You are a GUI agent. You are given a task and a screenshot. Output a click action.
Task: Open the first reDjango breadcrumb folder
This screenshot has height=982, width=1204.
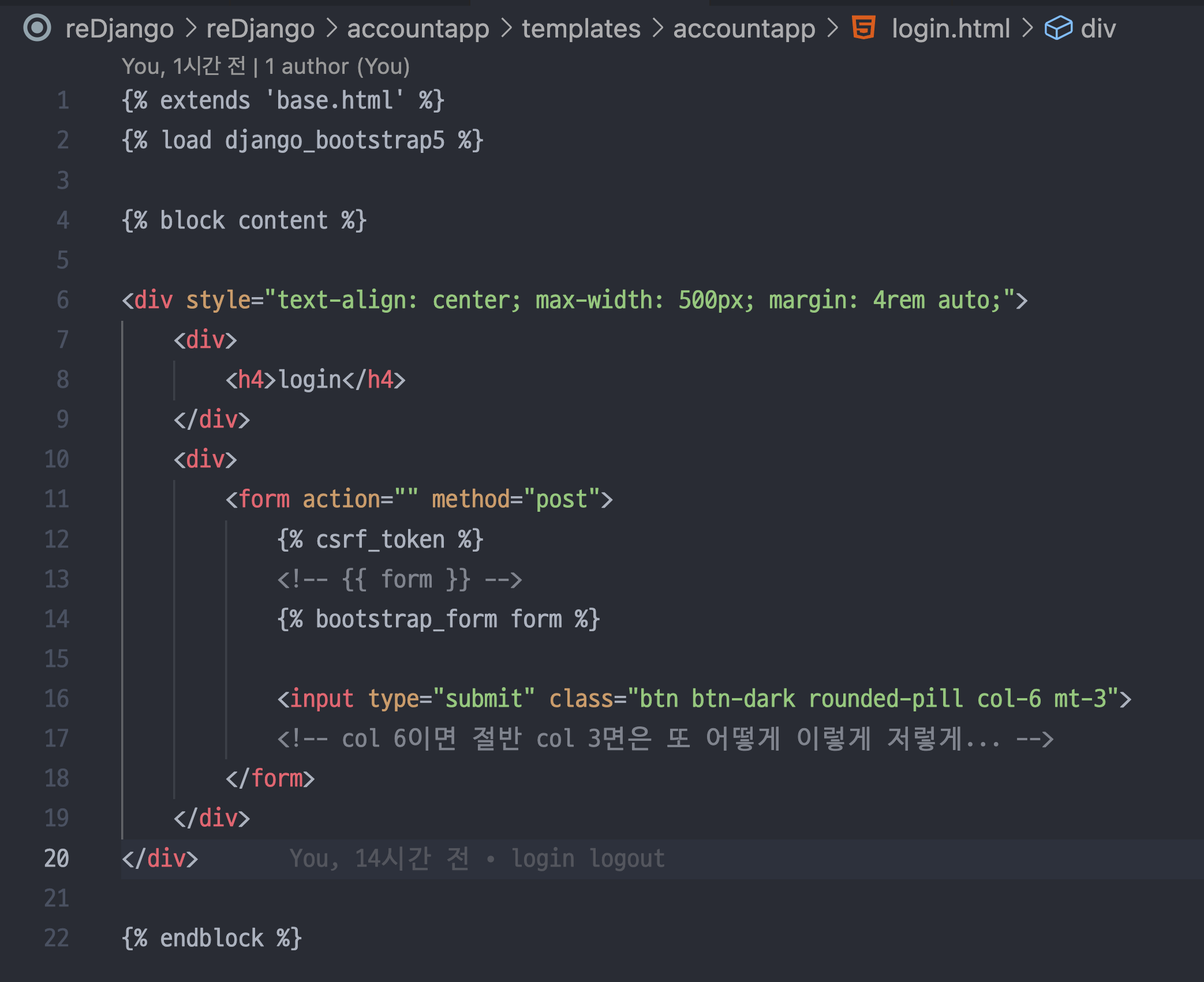tap(119, 28)
